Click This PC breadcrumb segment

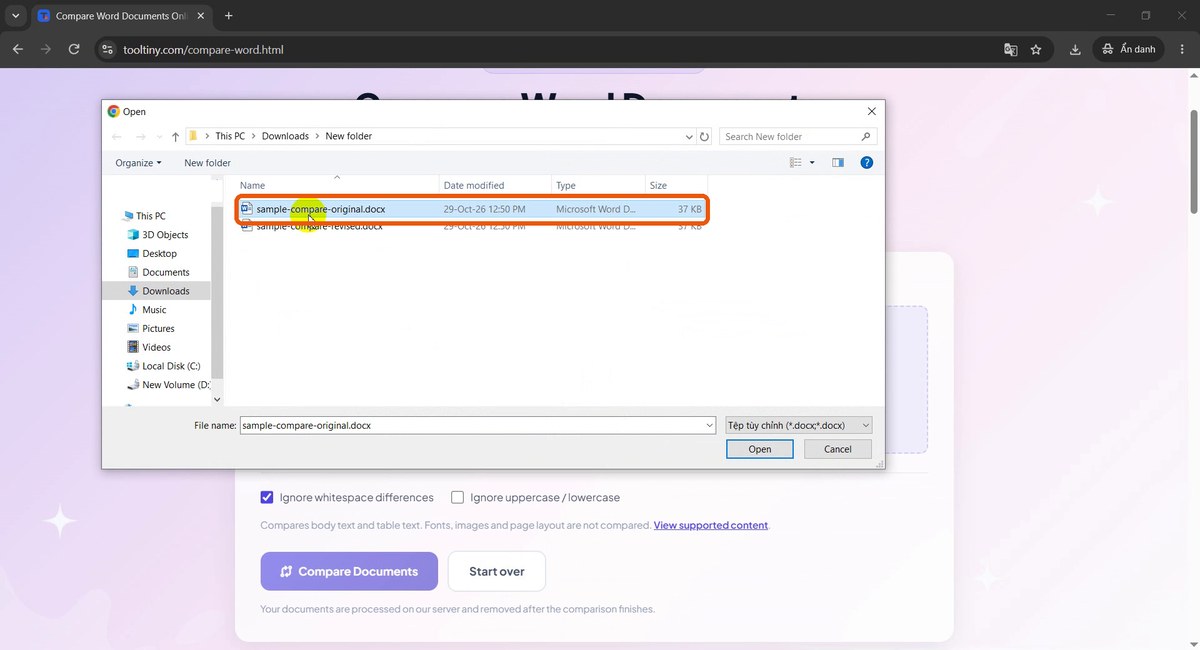[230, 137]
